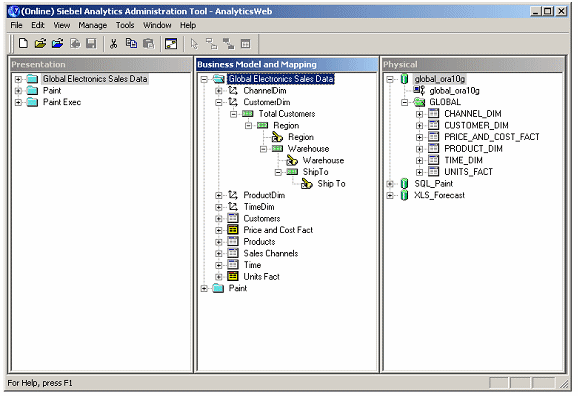Click the SQL_Paint database icon
The height and width of the screenshot is (396, 578).
[404, 184]
